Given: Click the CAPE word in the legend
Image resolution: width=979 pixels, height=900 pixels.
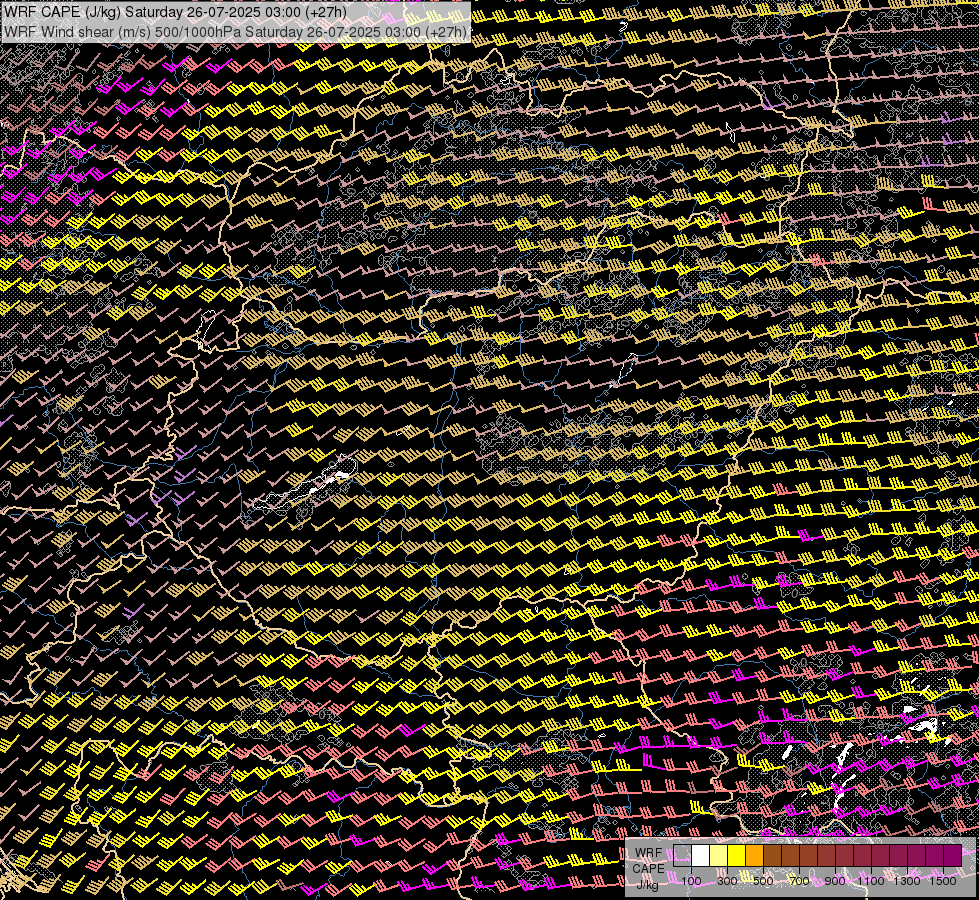Looking at the screenshot, I should click(x=648, y=869).
